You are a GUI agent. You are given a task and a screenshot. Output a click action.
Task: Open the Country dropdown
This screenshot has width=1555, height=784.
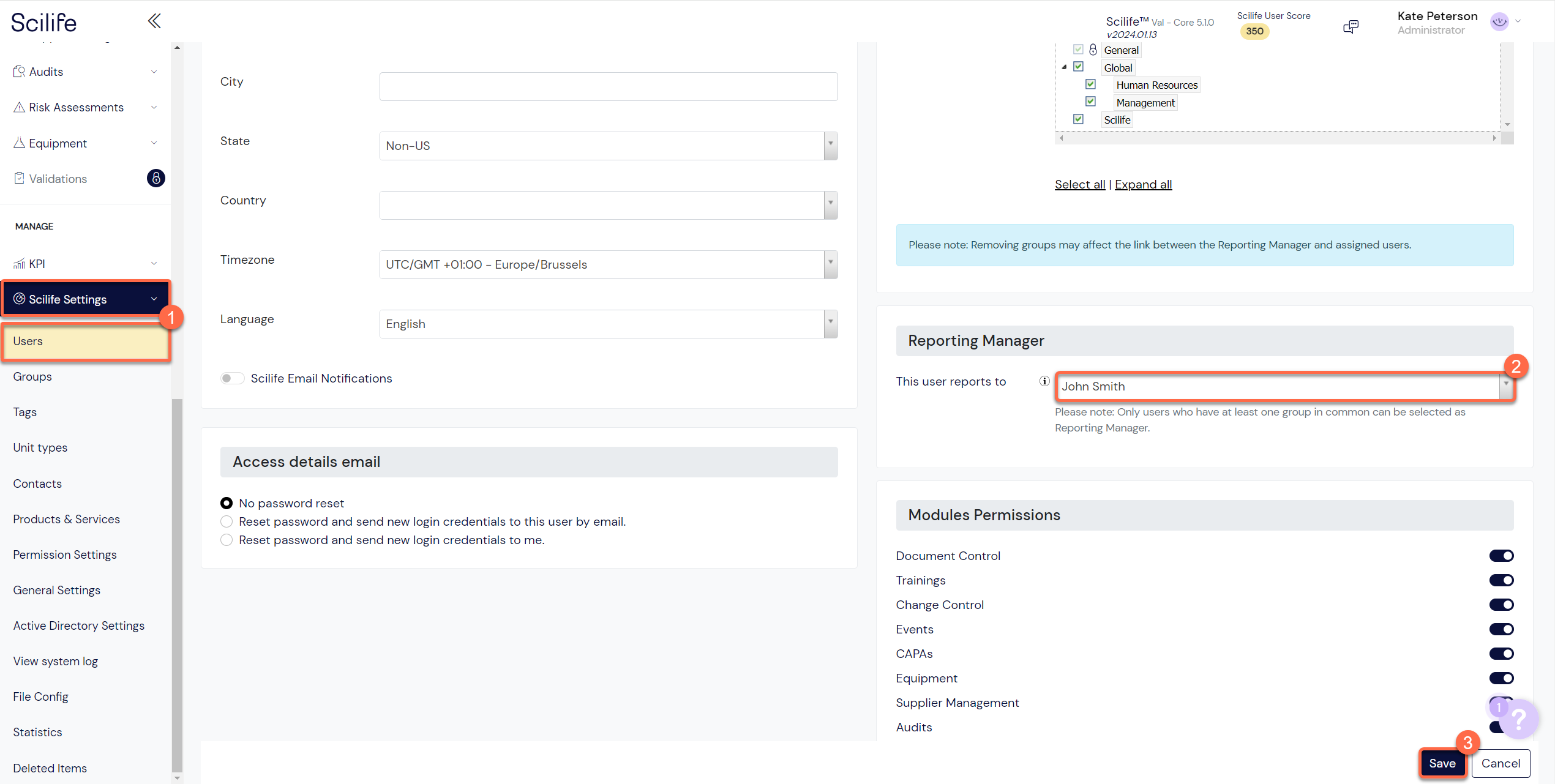pyautogui.click(x=830, y=205)
